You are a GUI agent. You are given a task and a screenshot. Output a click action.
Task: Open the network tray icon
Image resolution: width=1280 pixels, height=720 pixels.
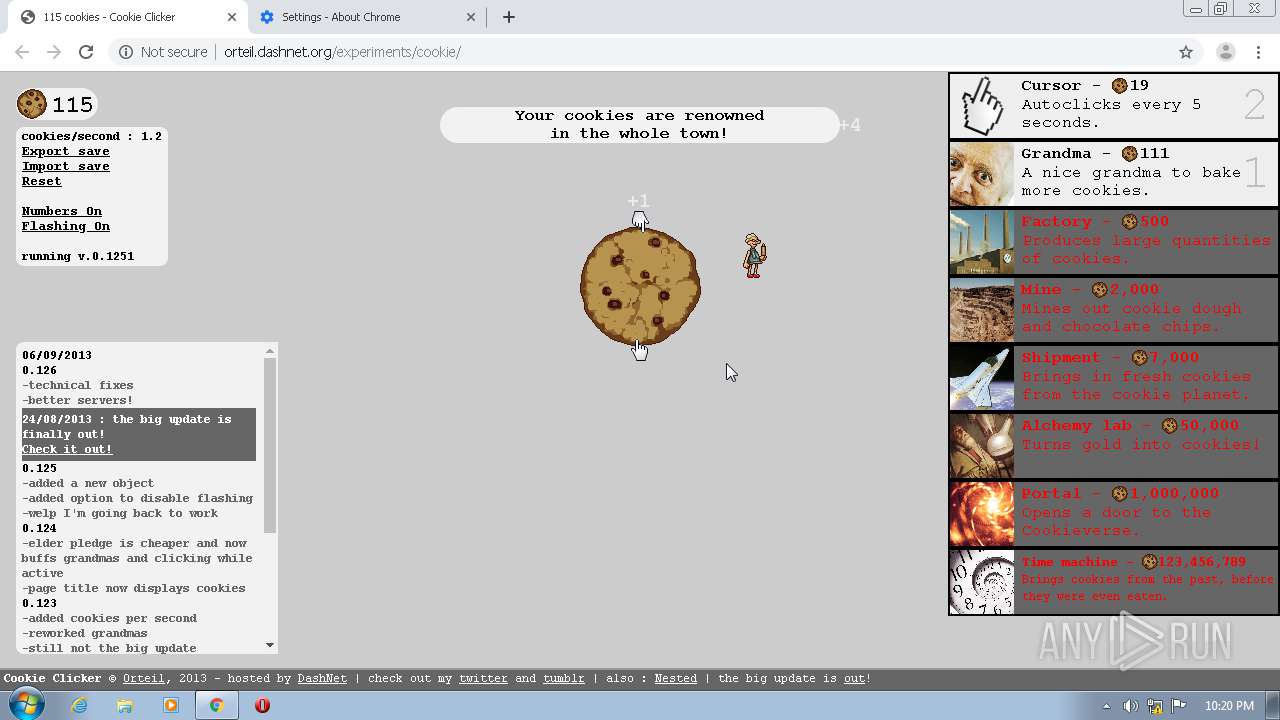(x=1154, y=706)
